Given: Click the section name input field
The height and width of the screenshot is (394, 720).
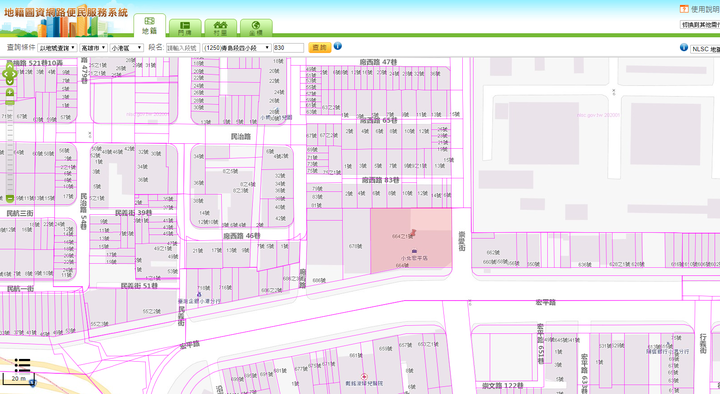Looking at the screenshot, I should 182,48.
